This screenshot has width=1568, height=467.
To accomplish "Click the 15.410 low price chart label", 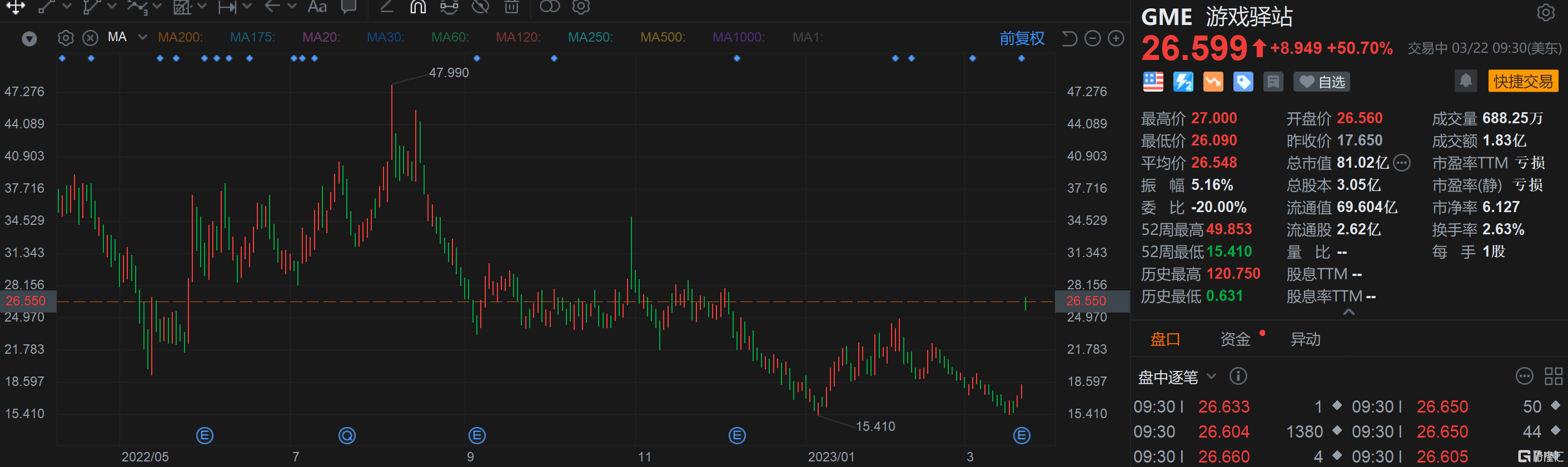I will (x=875, y=426).
